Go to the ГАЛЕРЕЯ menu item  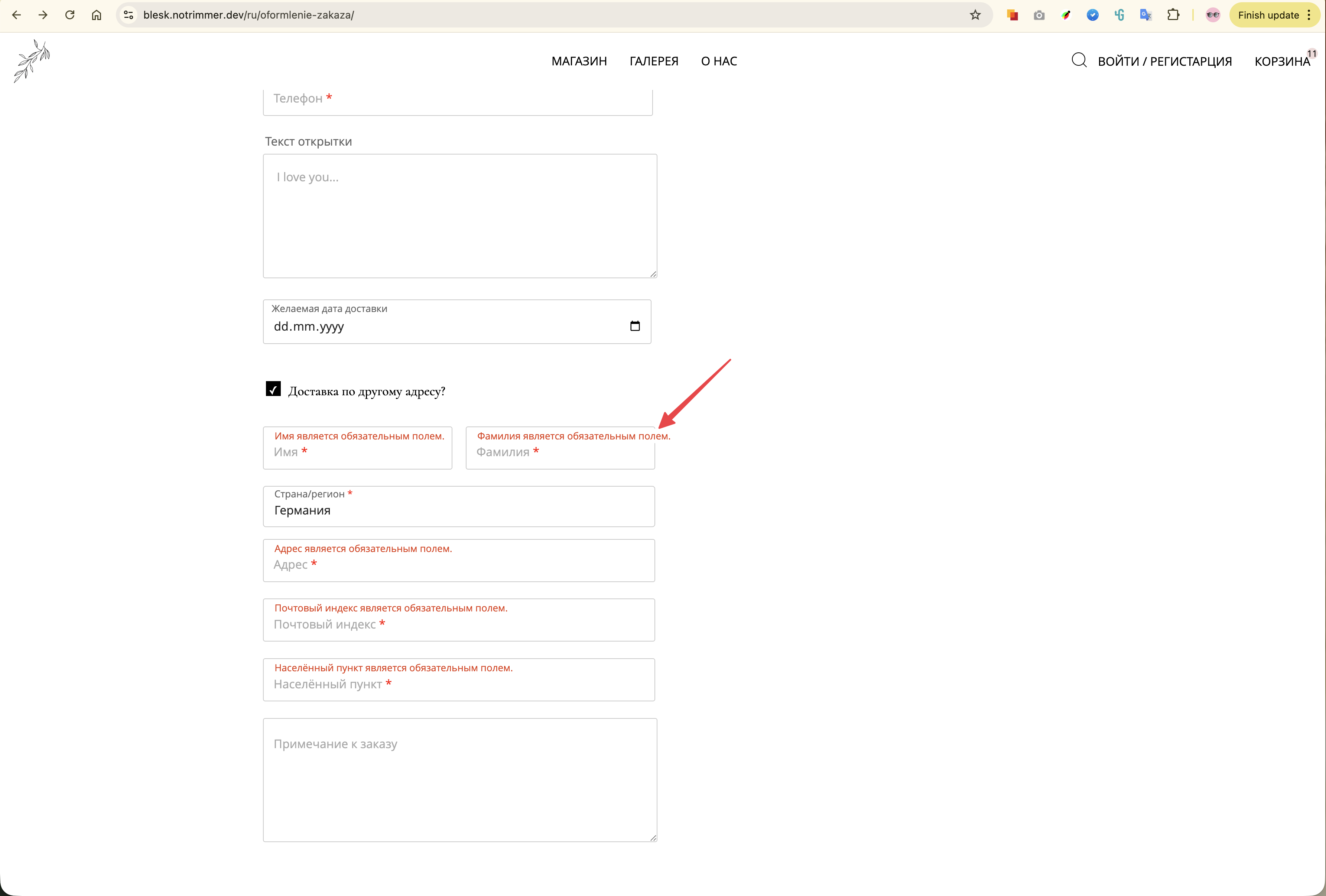pyautogui.click(x=653, y=61)
